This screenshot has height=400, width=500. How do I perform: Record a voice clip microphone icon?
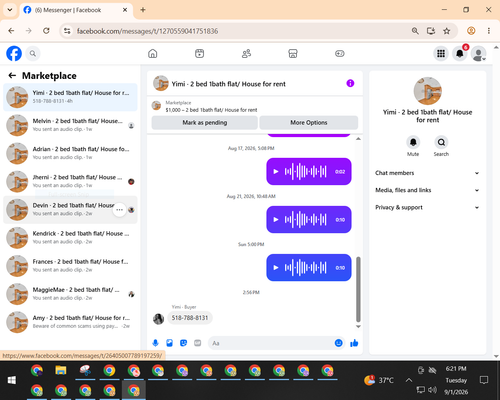coord(156,343)
